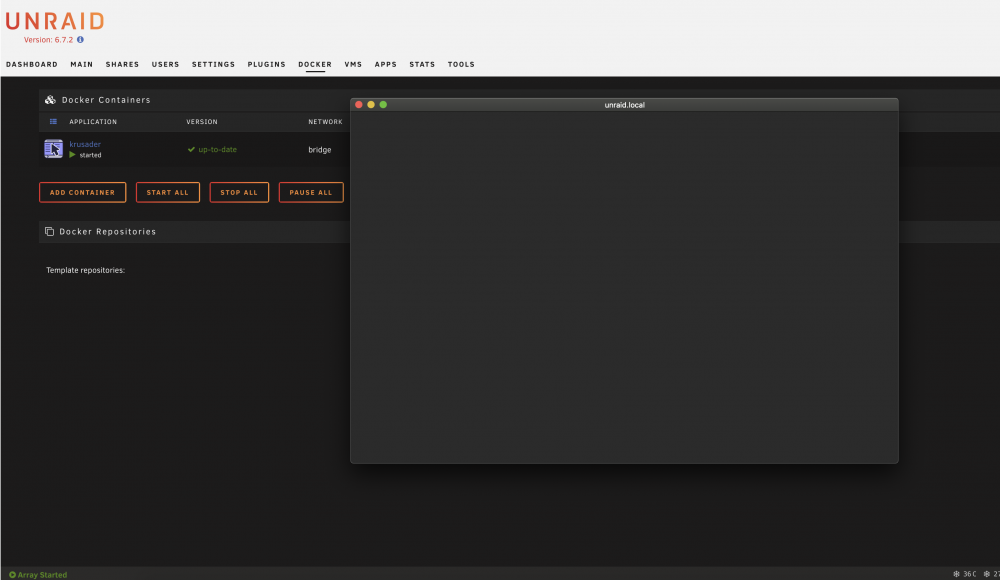1000x580 pixels.
Task: Click the Docker Repositories section icon
Action: (49, 232)
